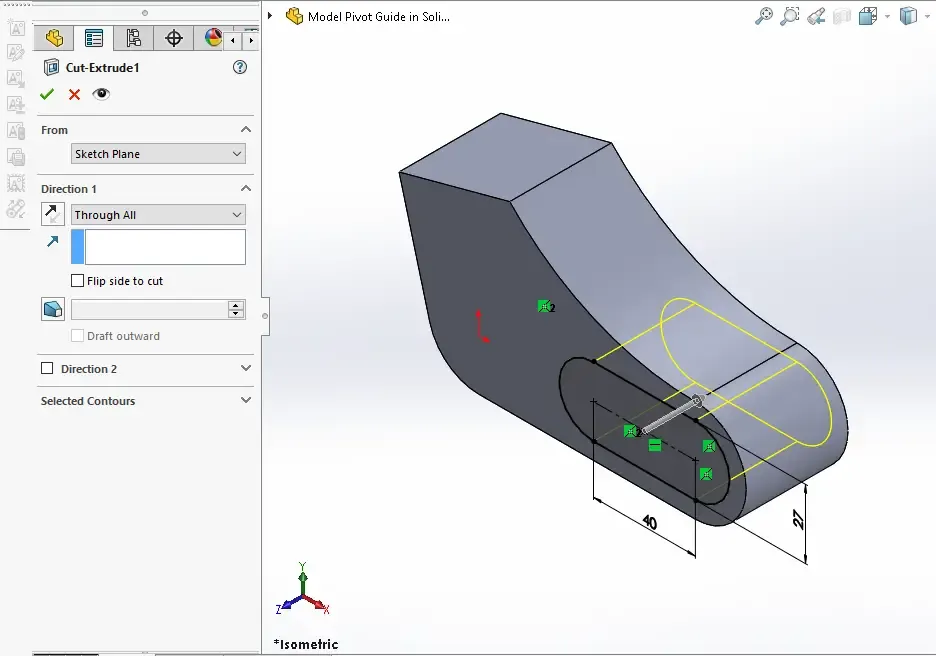Click the panel collapse handle on divider
936x656 pixels.
click(265, 316)
